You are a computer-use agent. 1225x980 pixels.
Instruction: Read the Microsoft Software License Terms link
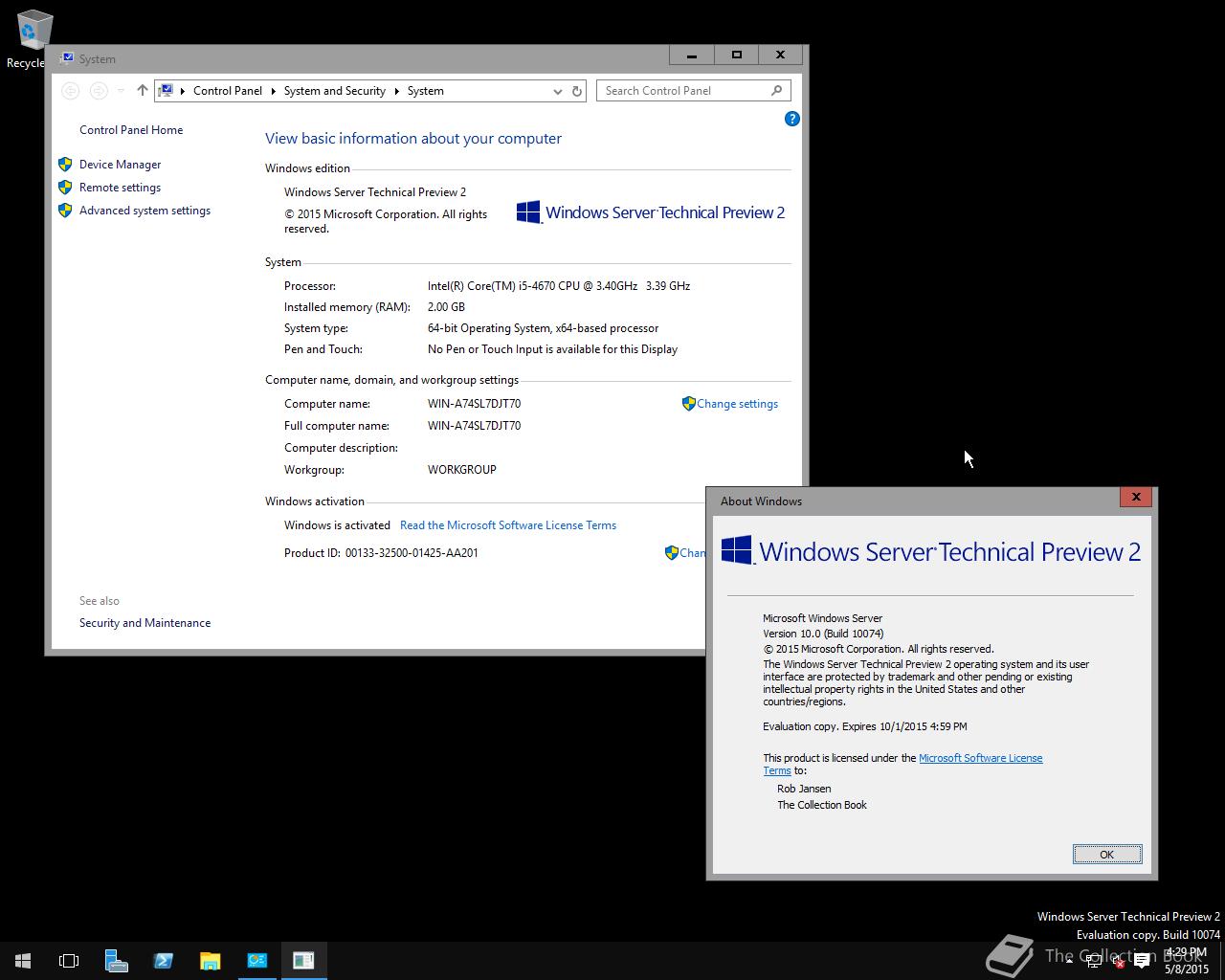508,525
